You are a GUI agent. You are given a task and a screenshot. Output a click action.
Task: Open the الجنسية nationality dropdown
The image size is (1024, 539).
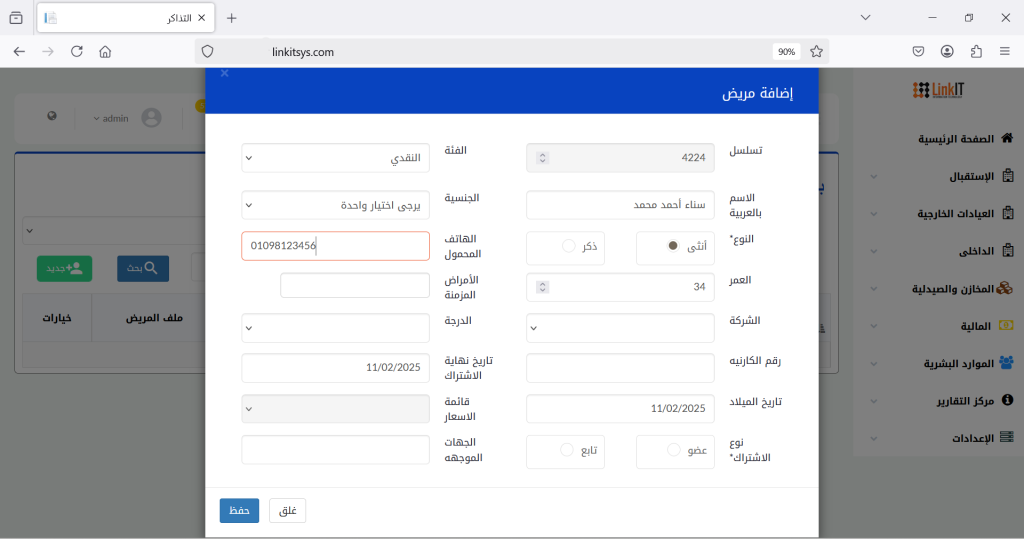(x=335, y=205)
